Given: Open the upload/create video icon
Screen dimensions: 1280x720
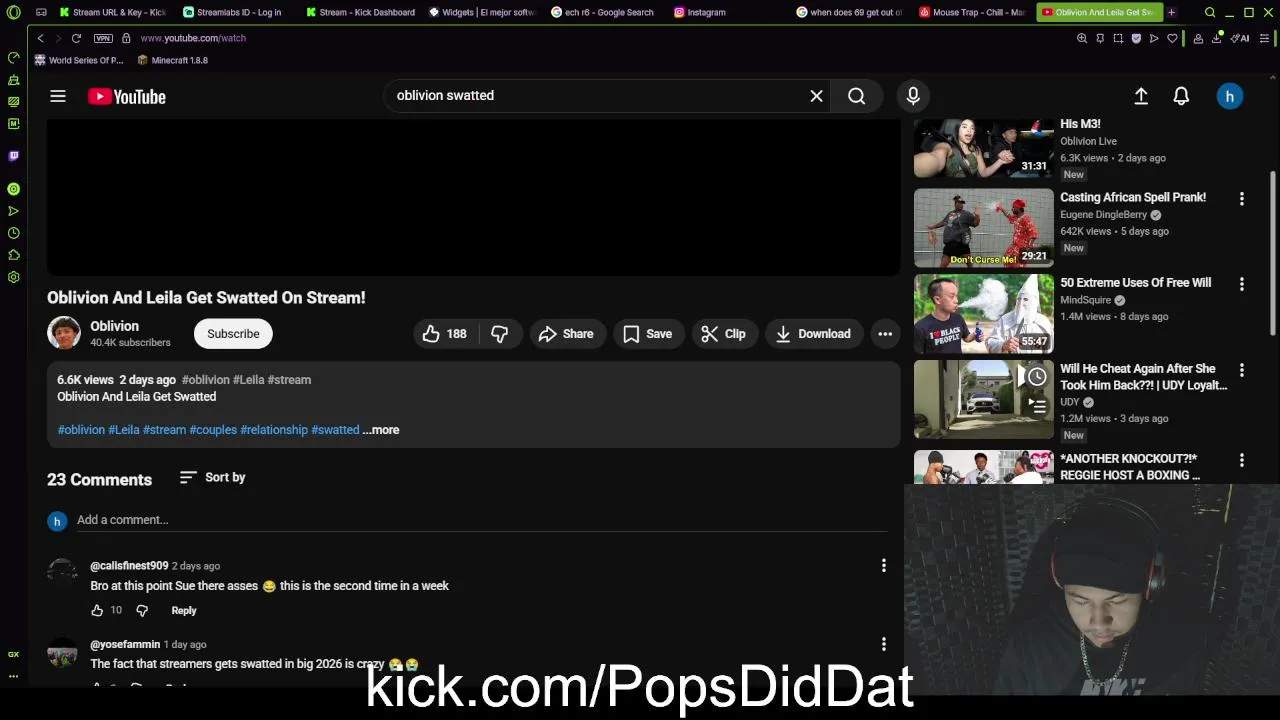Looking at the screenshot, I should (x=1141, y=96).
